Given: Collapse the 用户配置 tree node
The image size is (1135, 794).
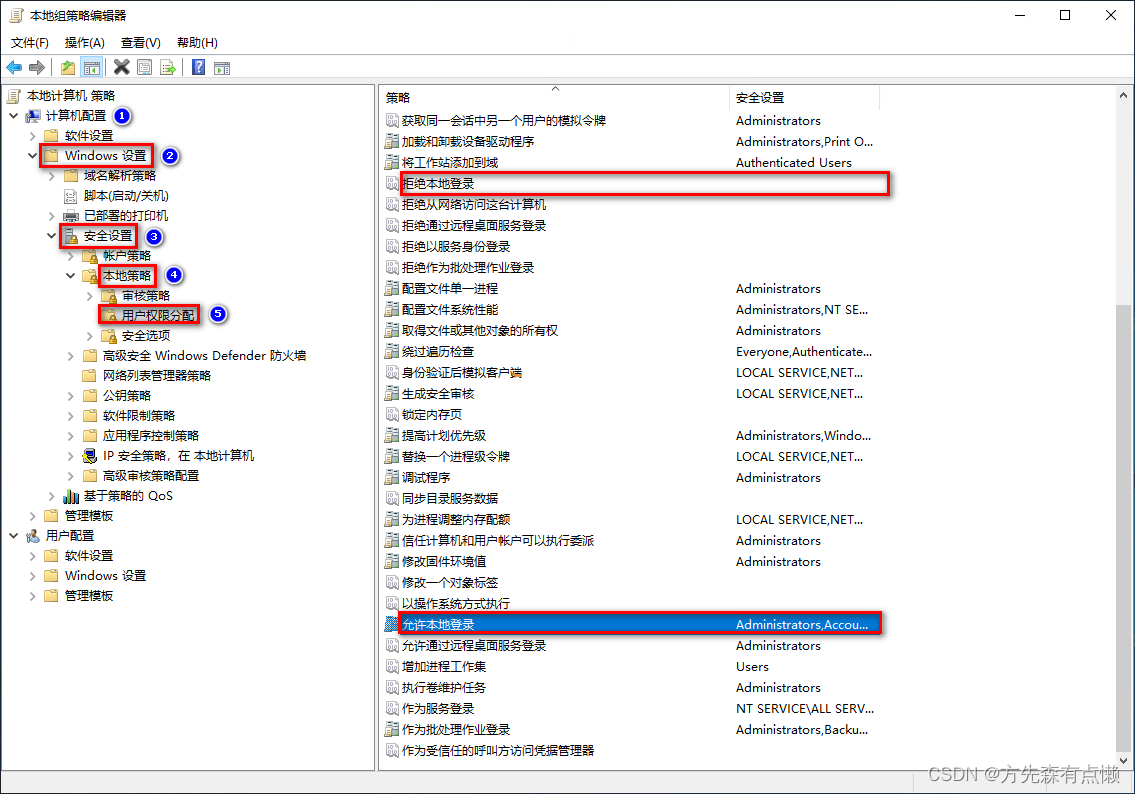Looking at the screenshot, I should coord(14,536).
